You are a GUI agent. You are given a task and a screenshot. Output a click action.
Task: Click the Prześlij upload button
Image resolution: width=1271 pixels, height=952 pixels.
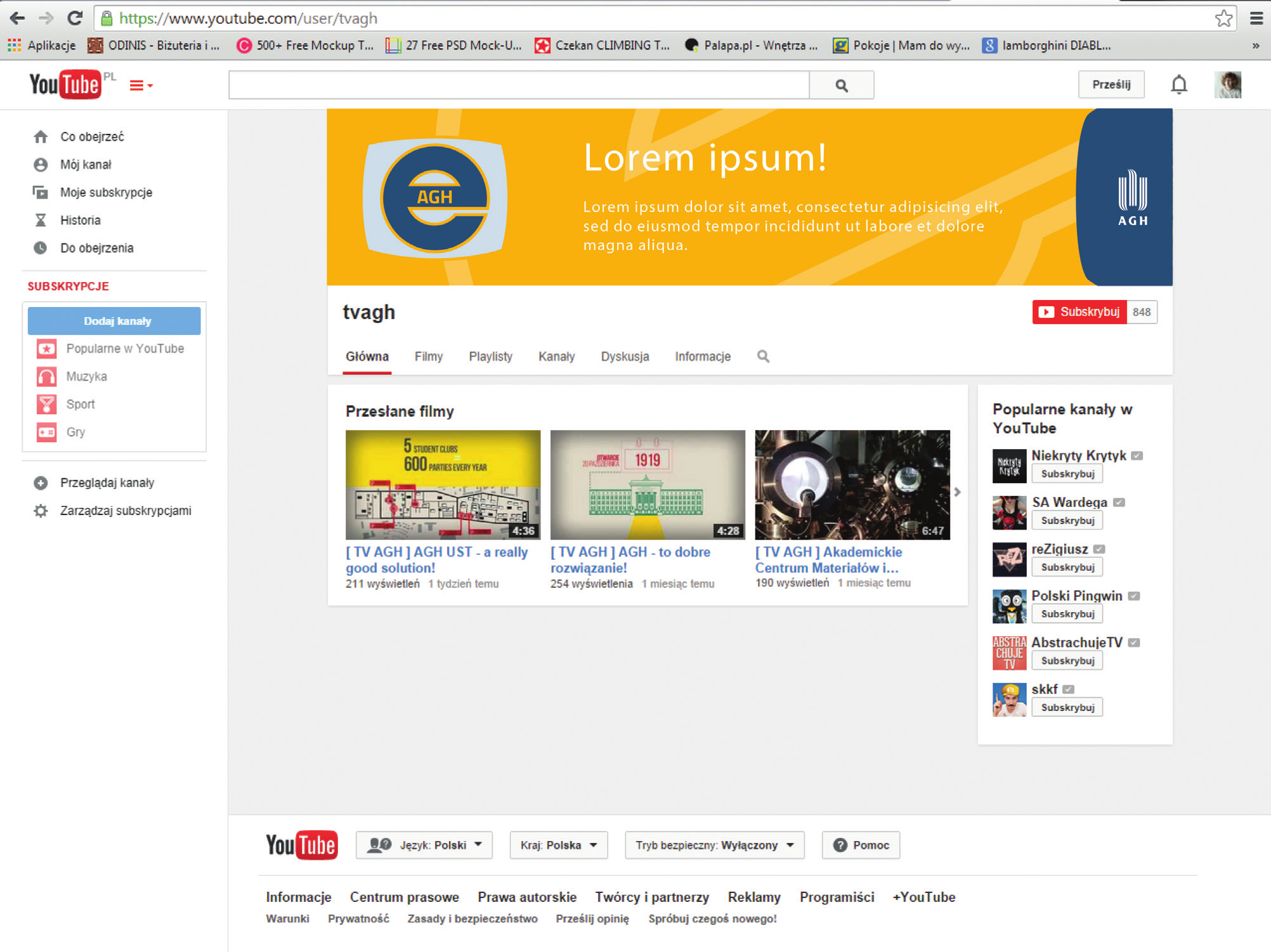point(1111,84)
